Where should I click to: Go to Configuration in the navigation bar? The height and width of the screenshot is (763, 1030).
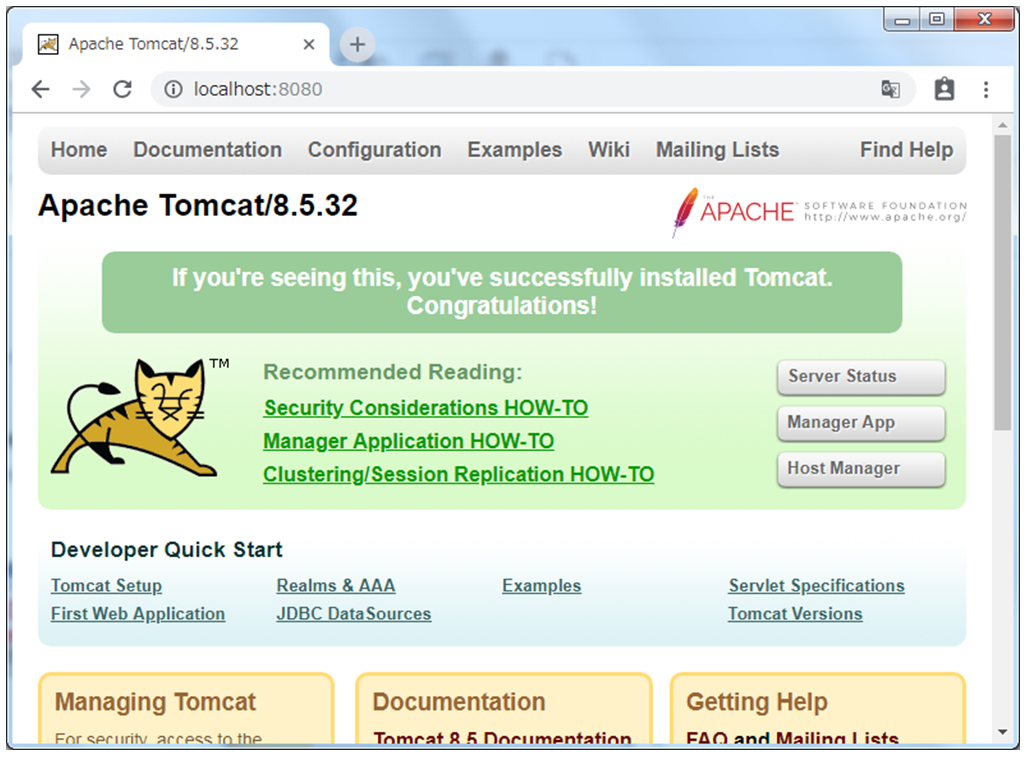374,150
